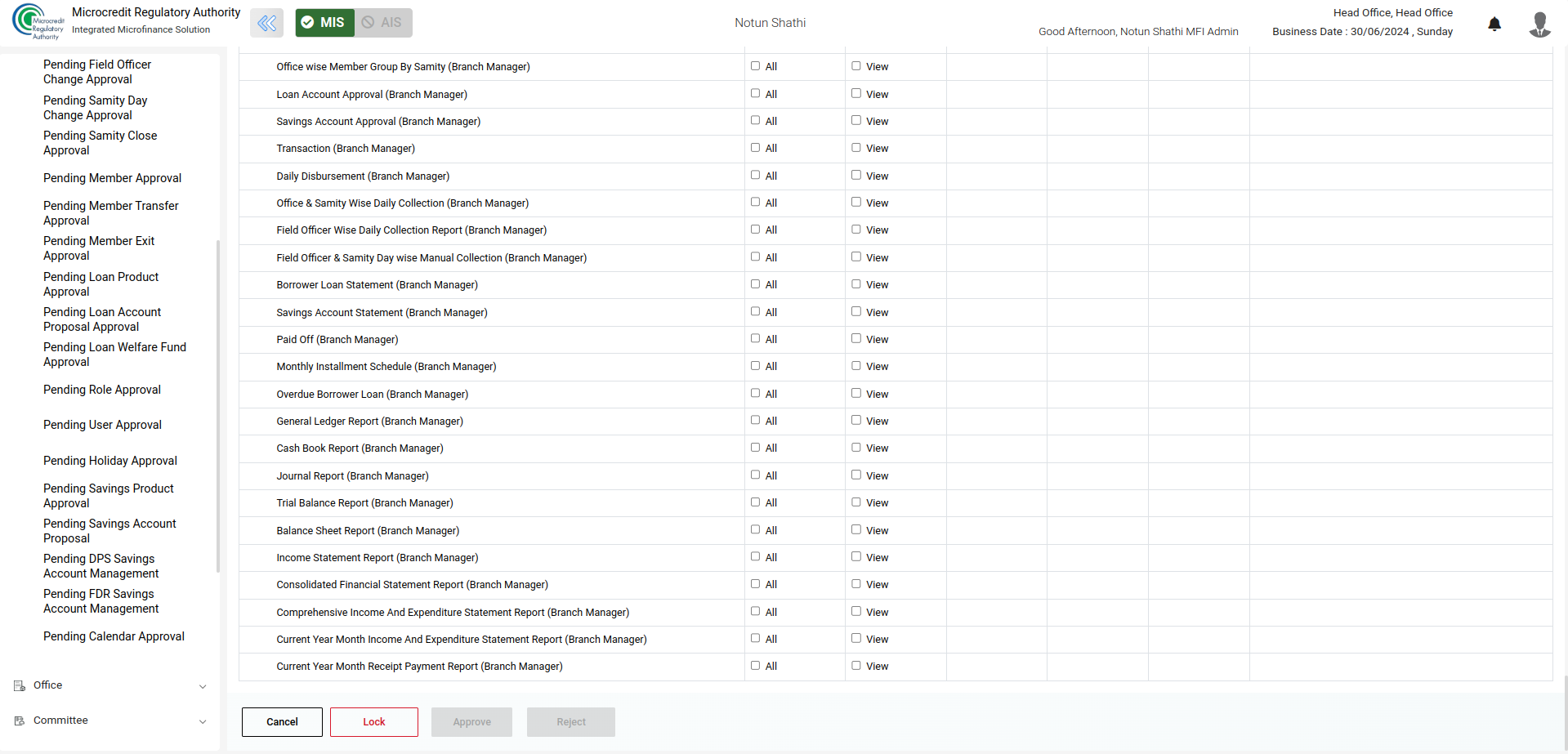Open the notifications bell
This screenshot has height=754, width=1568.
tap(1494, 24)
